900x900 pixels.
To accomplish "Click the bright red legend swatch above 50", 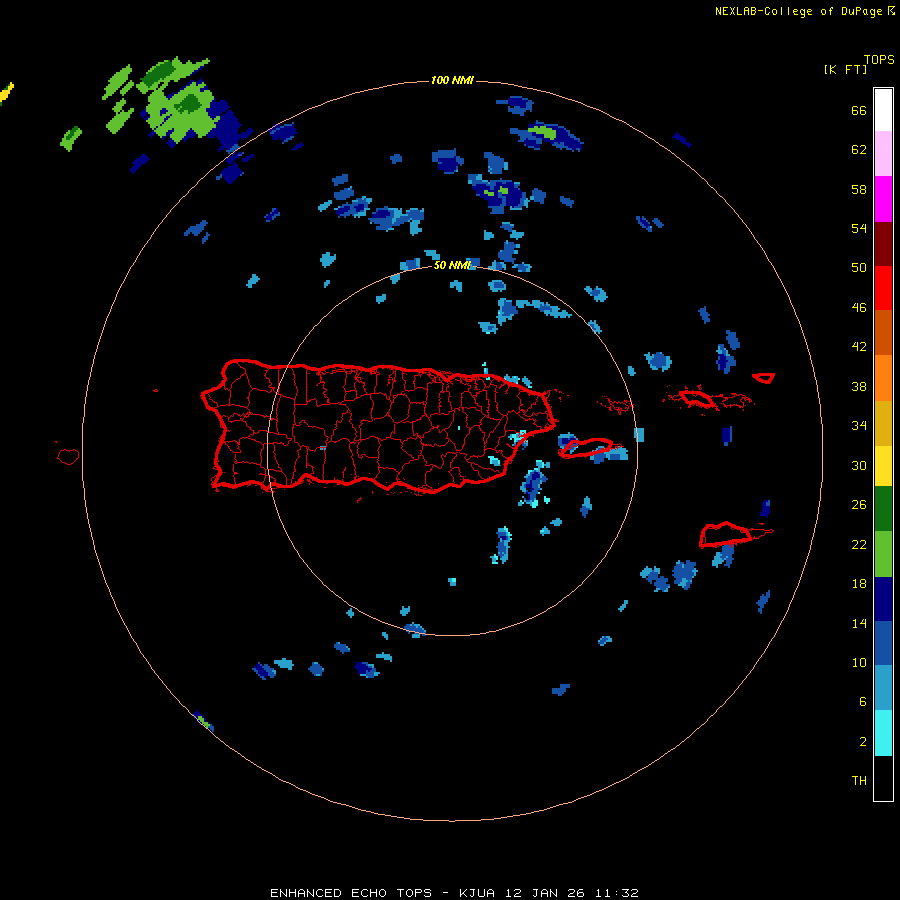I will (883, 288).
